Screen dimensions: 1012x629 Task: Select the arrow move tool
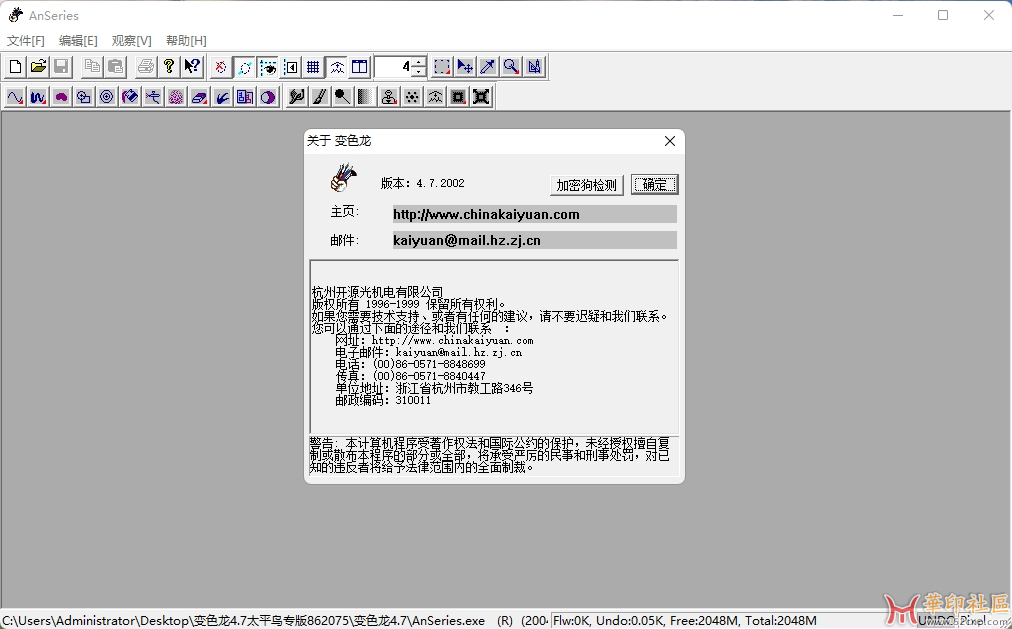pyautogui.click(x=465, y=66)
